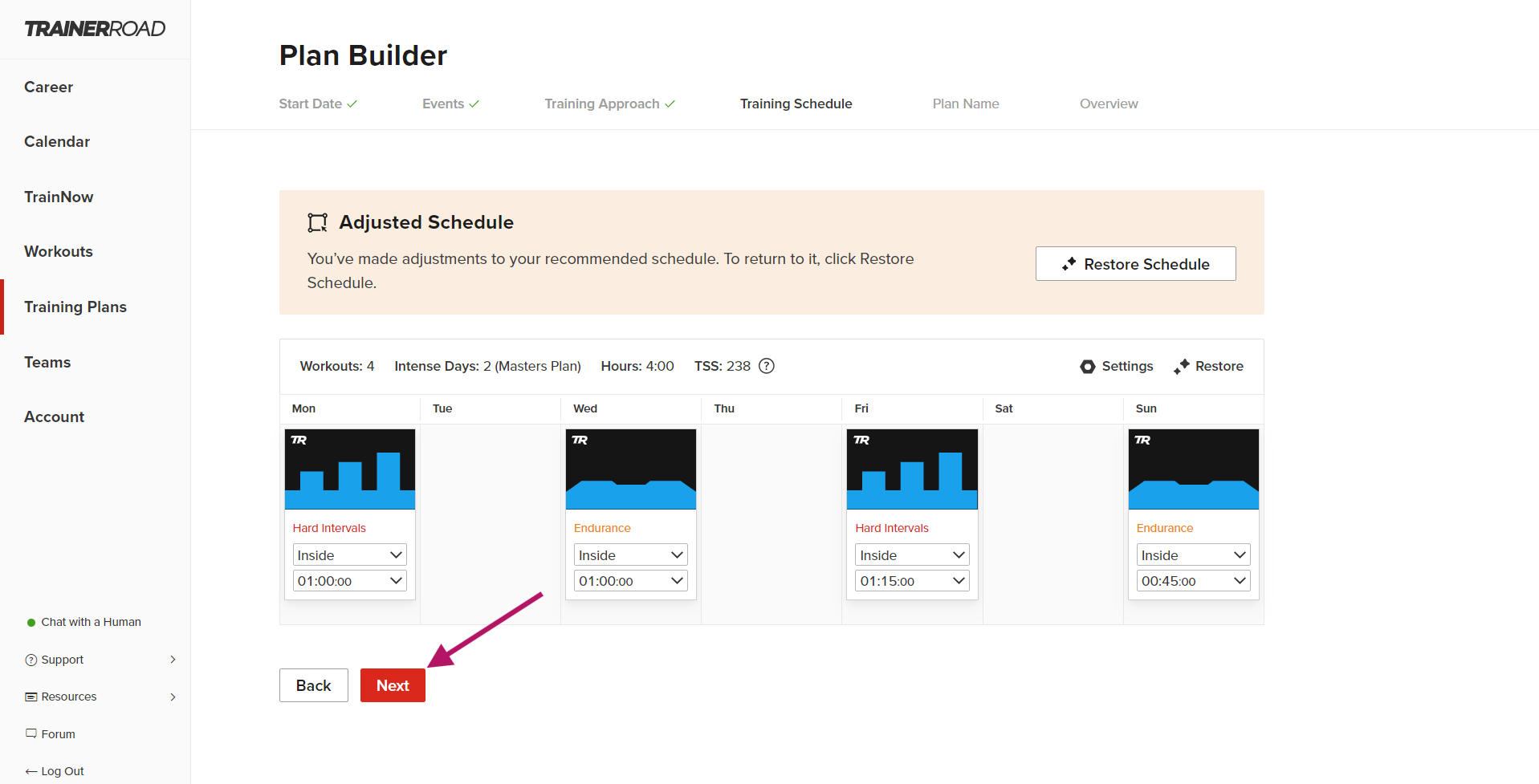This screenshot has width=1539, height=784.
Task: Open Sunday's Inside location dropdown
Action: [1194, 554]
